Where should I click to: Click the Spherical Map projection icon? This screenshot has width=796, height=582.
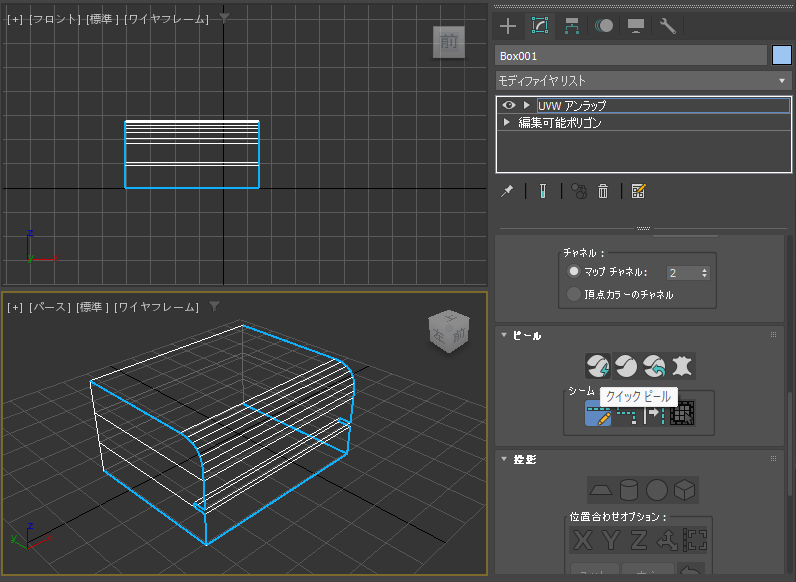click(657, 490)
